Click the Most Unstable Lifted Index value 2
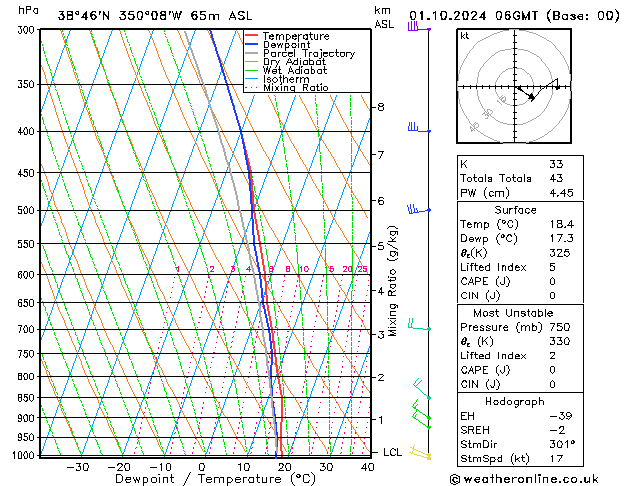Screen dimensions: 629x486 (553, 356)
